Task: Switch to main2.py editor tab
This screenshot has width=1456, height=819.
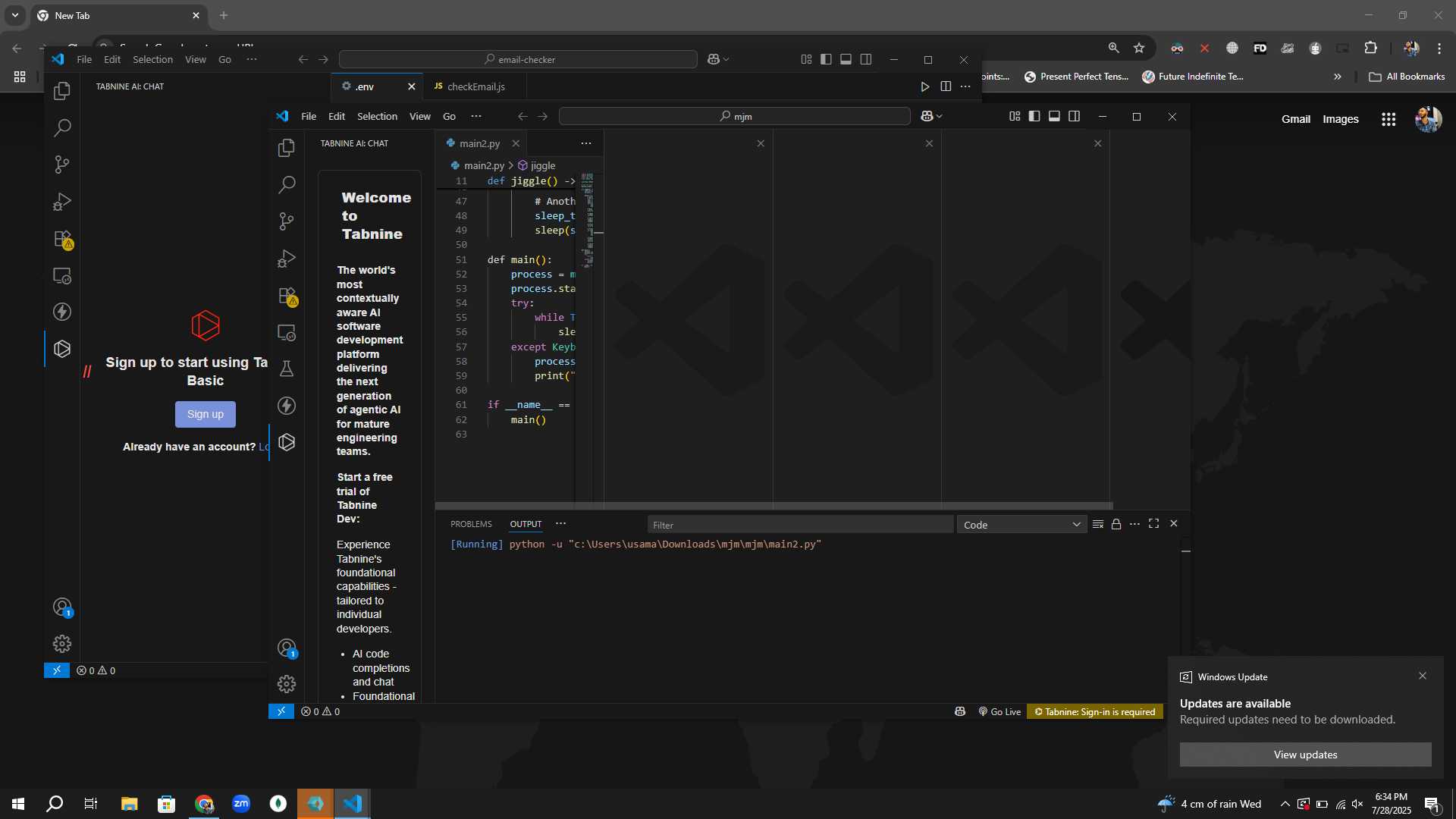Action: tap(479, 143)
